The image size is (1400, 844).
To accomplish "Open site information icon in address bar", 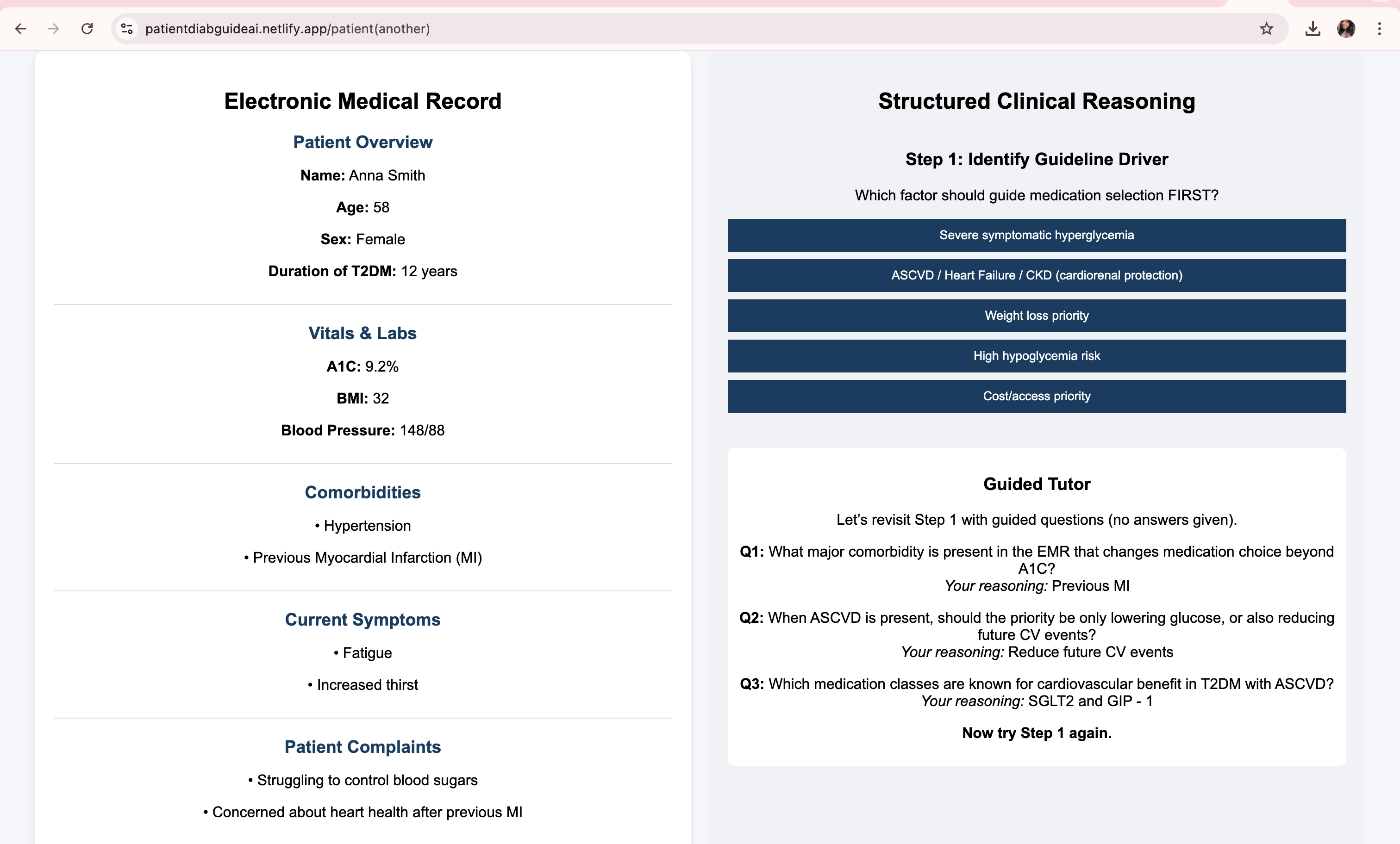I will coord(127,28).
